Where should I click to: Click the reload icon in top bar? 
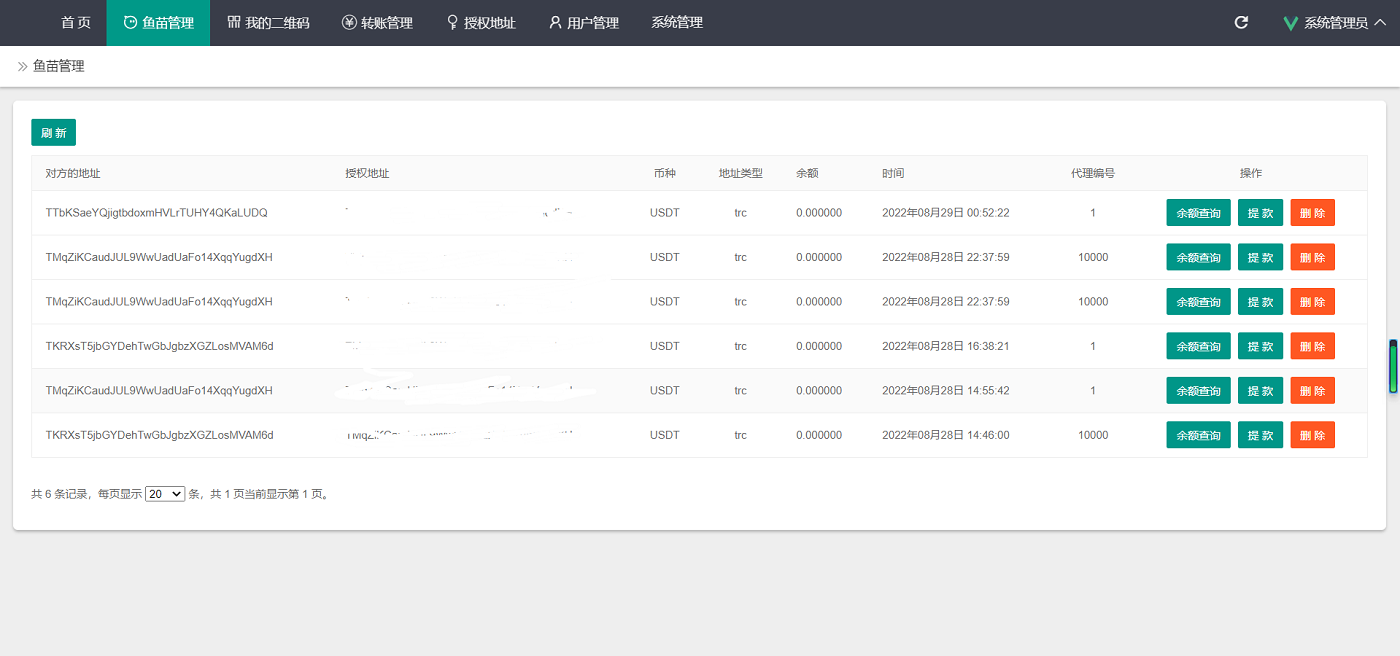[1241, 22]
